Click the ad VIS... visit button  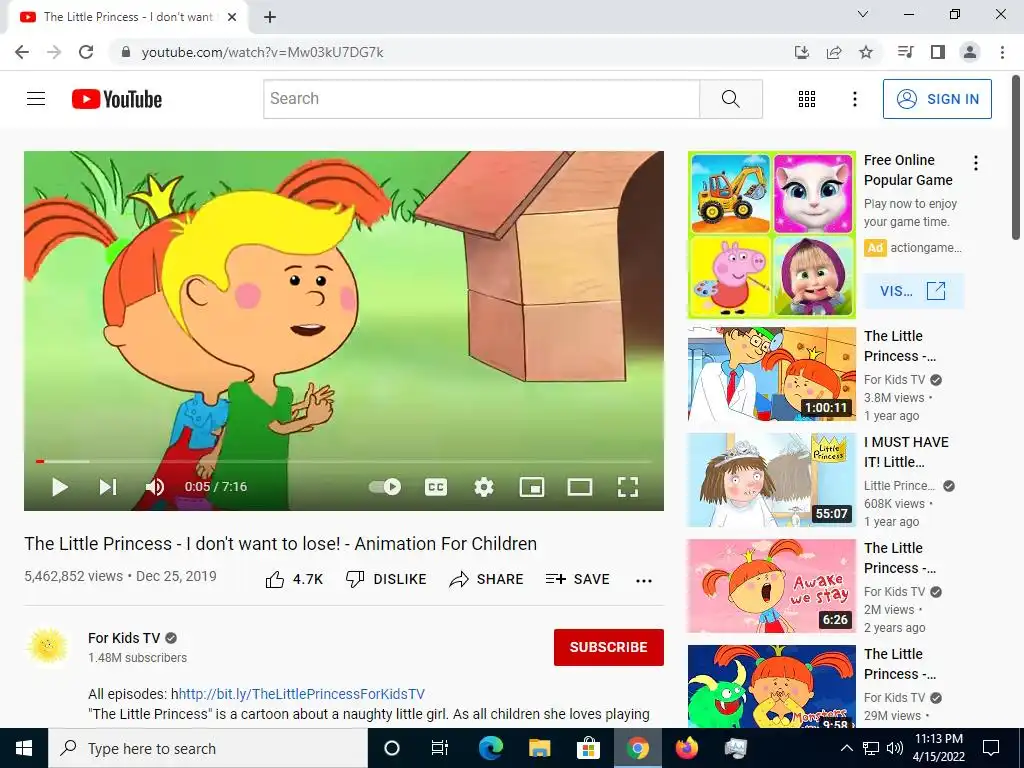click(x=913, y=291)
